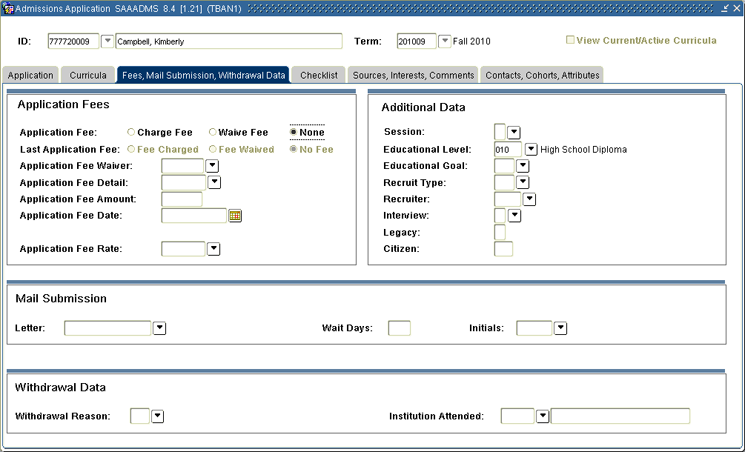Click the Initials input field

[x=534, y=328]
